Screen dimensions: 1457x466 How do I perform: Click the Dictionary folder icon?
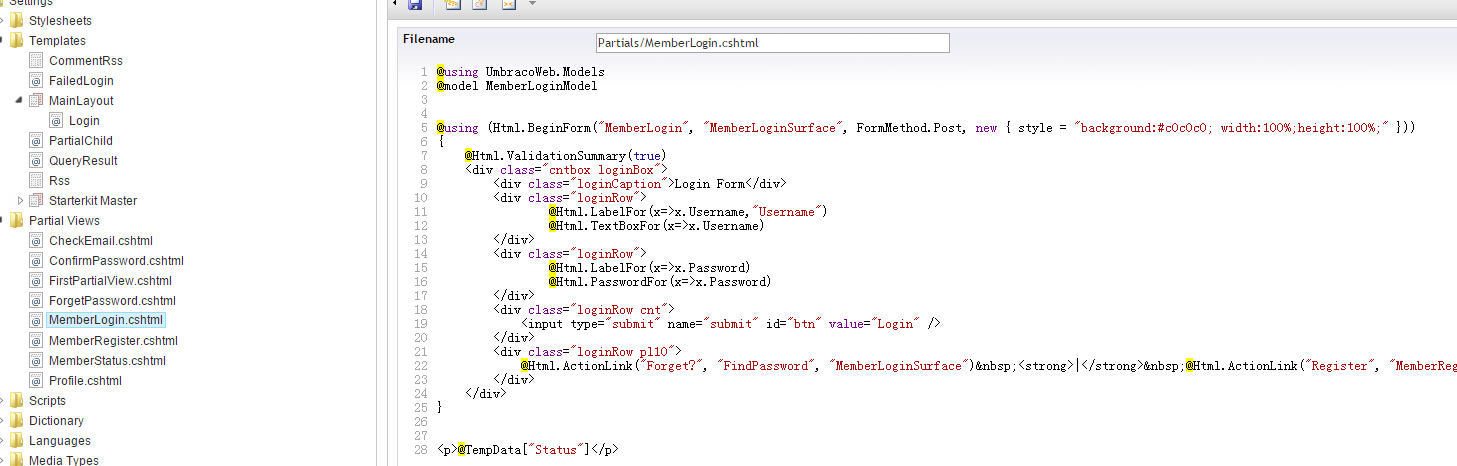(16, 420)
